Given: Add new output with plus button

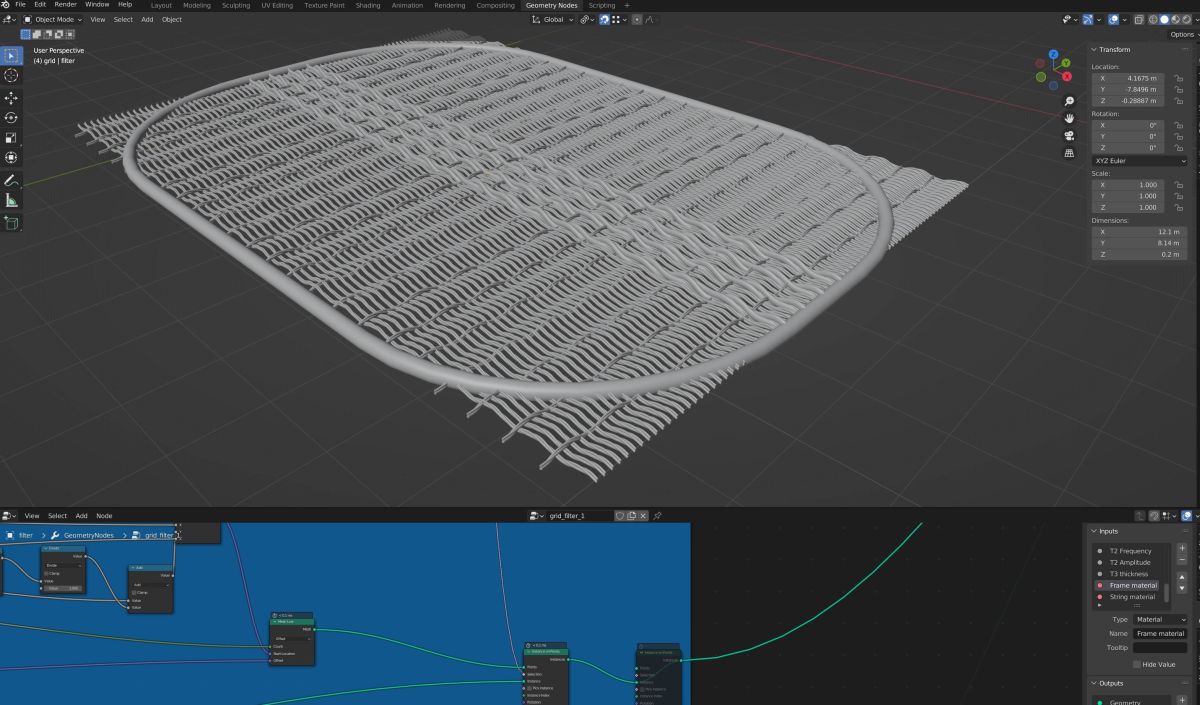Looking at the screenshot, I should pos(1183,700).
